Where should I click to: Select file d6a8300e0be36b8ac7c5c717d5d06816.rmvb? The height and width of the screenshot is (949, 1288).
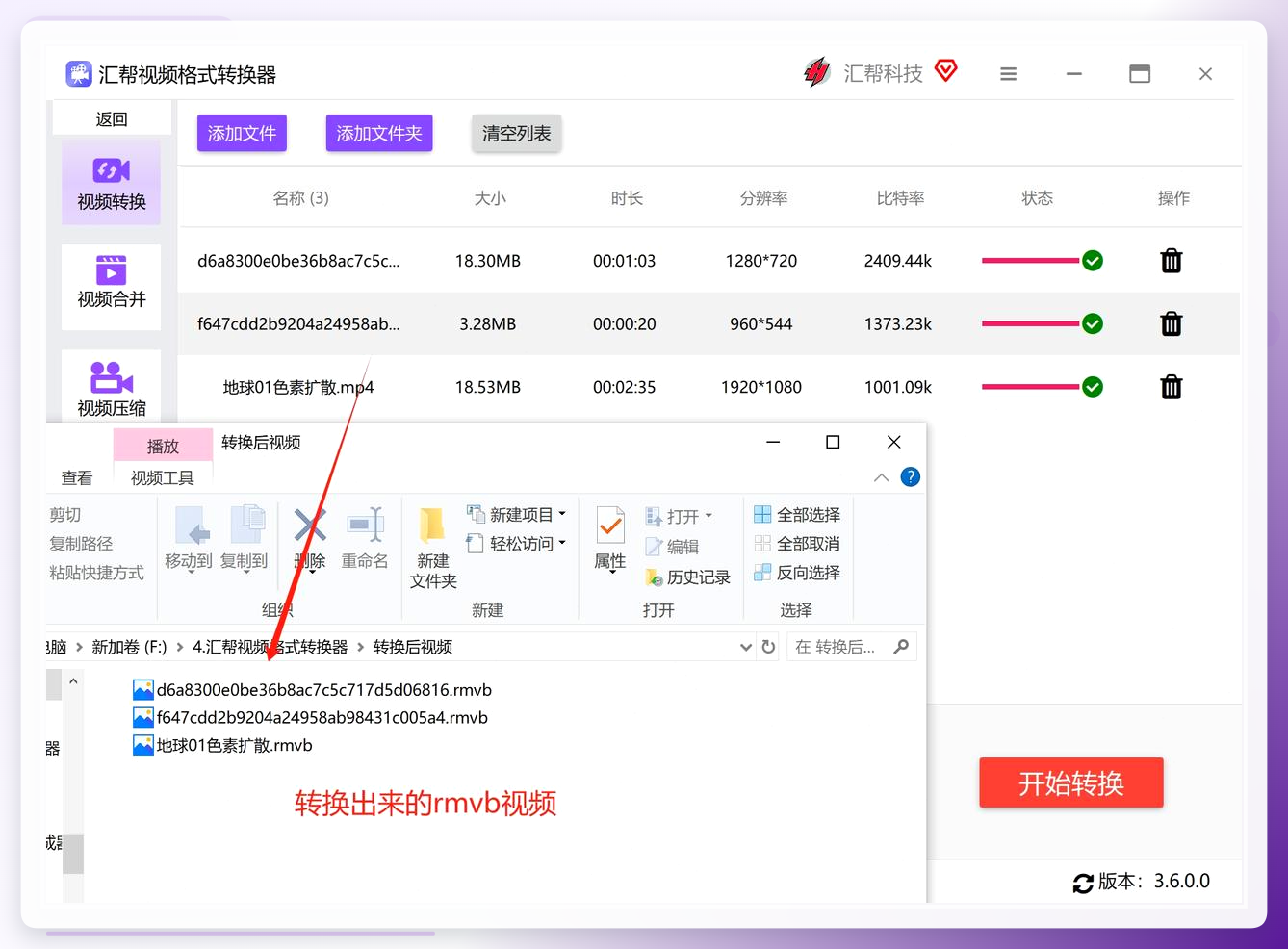coord(313,690)
